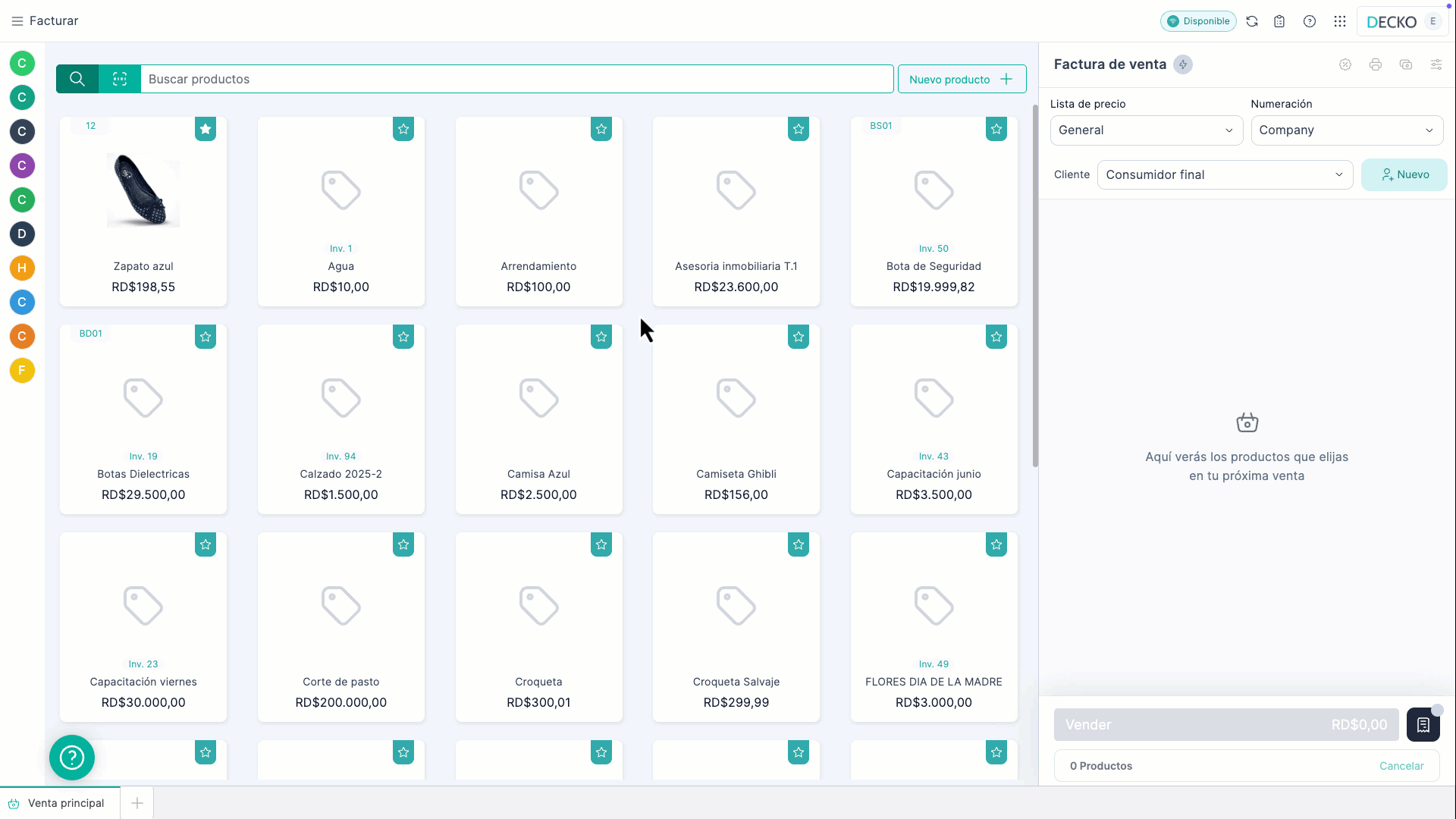Viewport: 1456px width, 819px height.
Task: Click the Cancelar link
Action: tap(1401, 766)
